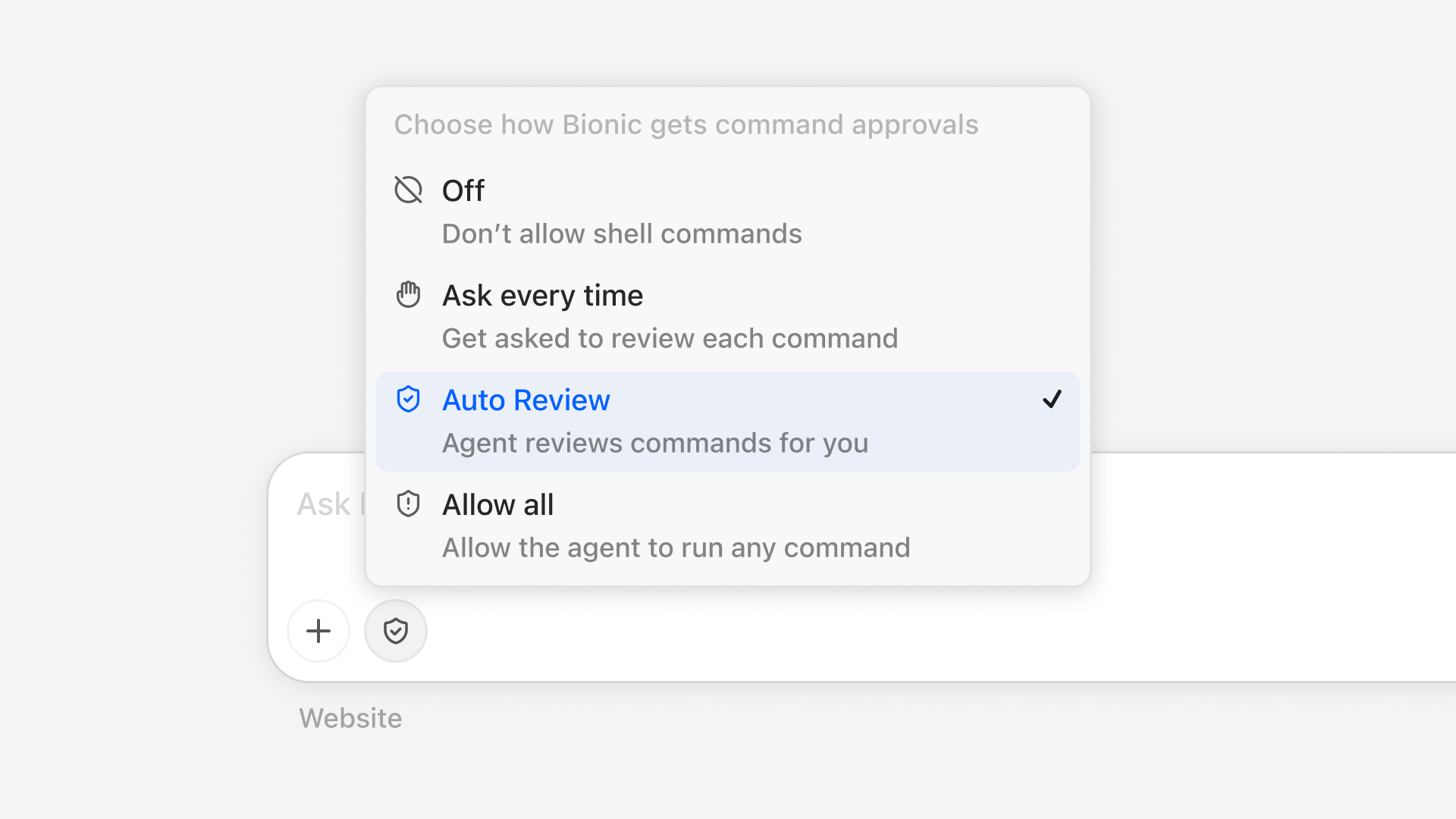Click the command approvals header text
This screenshot has width=1456, height=819.
pyautogui.click(x=686, y=124)
